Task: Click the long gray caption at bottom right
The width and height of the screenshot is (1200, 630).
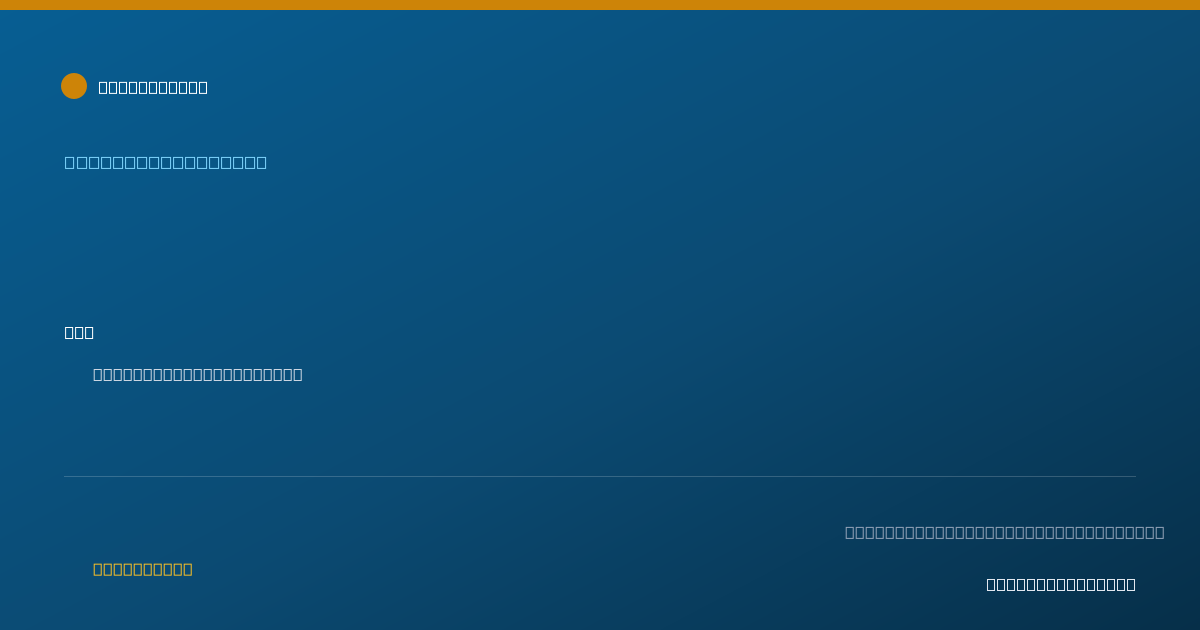Action: pyautogui.click(x=1005, y=532)
